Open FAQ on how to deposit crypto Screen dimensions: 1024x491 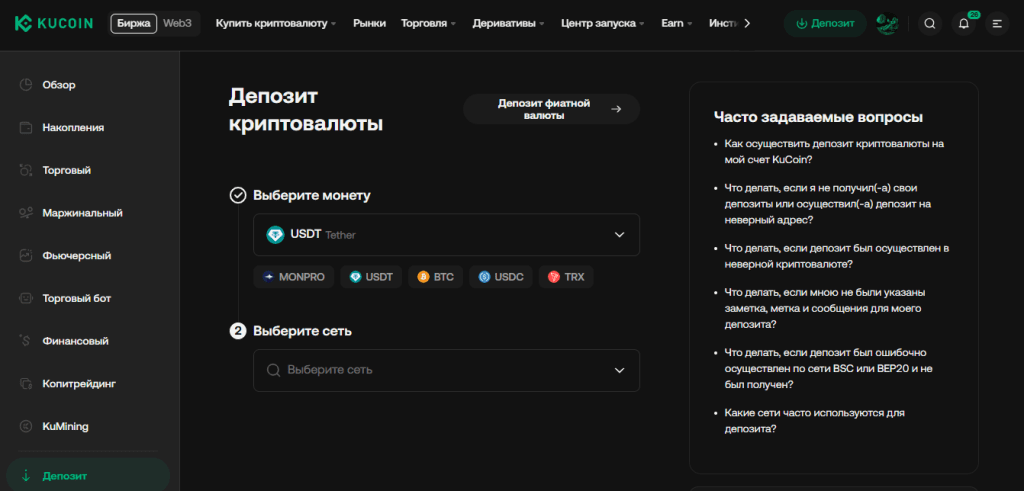click(834, 151)
